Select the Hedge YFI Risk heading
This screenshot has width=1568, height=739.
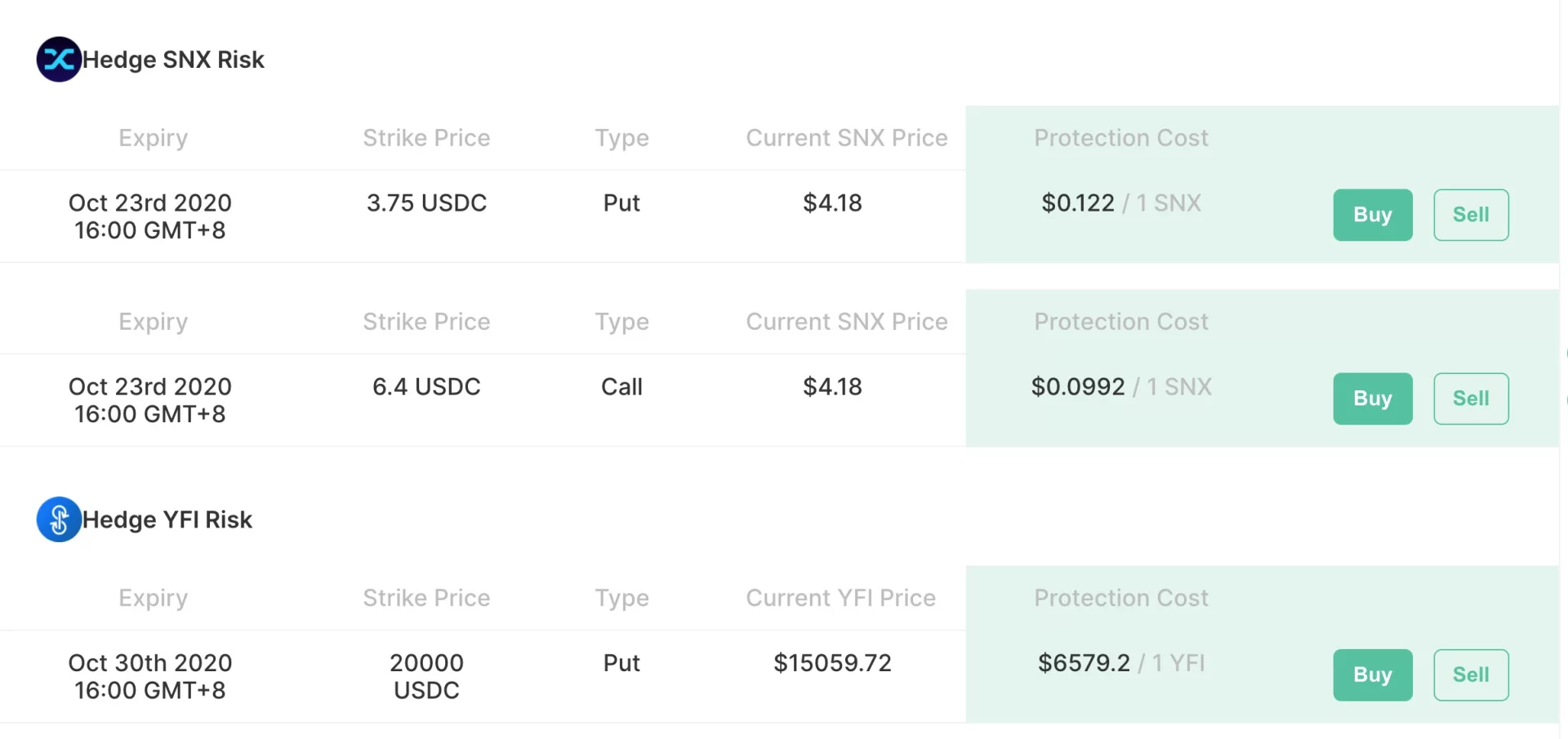167,519
